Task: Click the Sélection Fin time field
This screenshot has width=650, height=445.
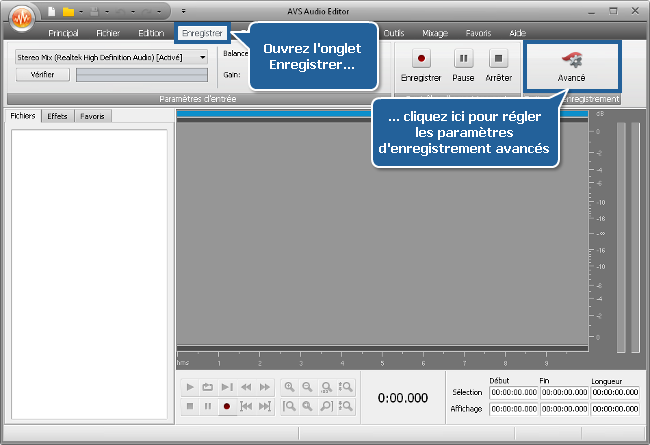Action: point(564,392)
